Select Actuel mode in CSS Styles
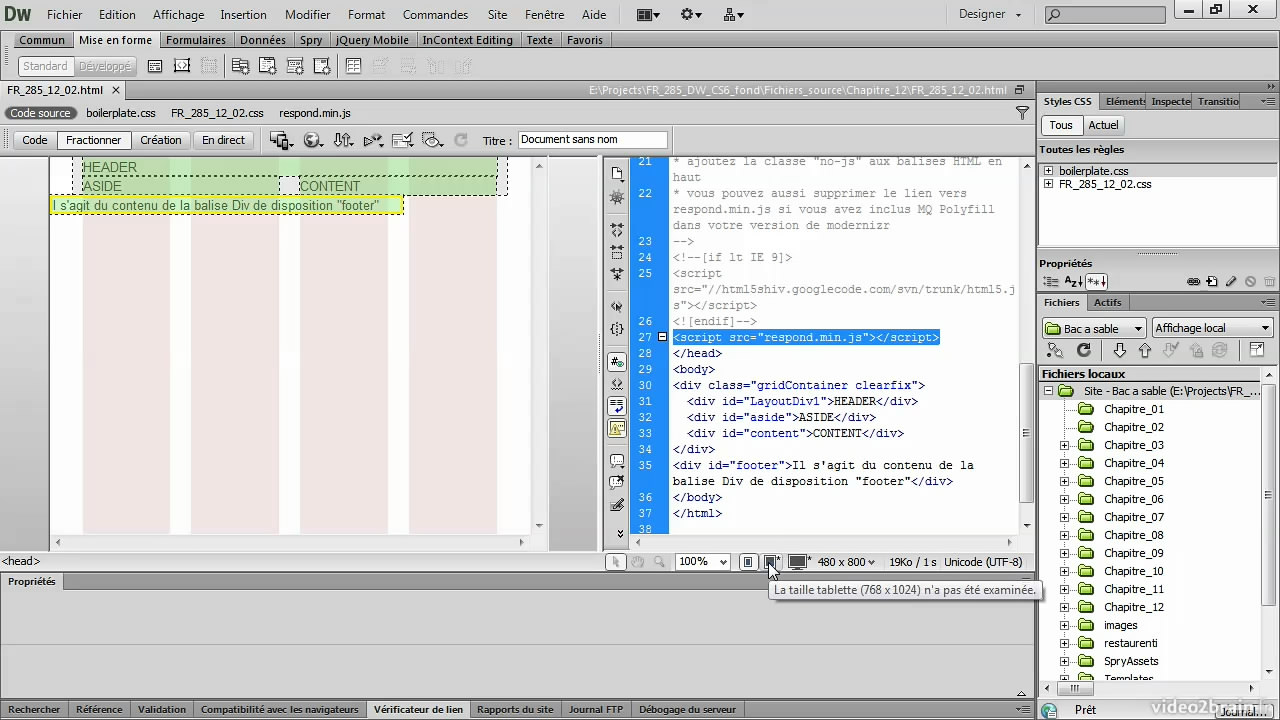Viewport: 1280px width, 720px height. 1103,125
